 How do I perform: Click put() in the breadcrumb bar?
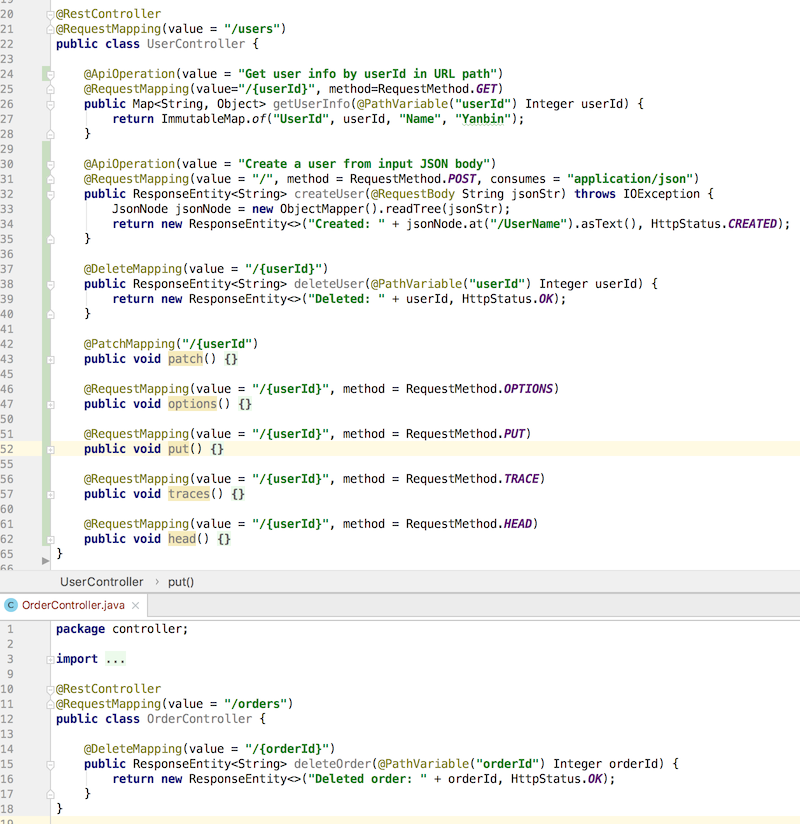(183, 581)
